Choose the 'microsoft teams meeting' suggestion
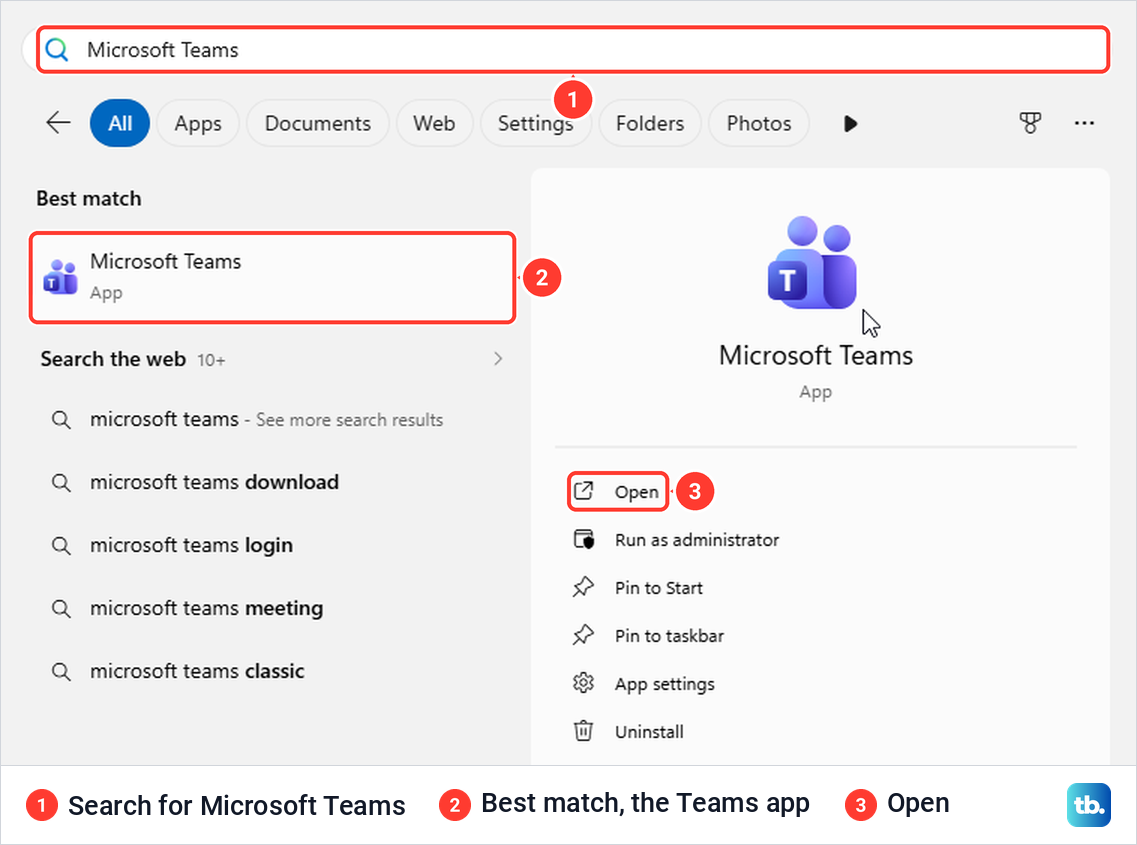The width and height of the screenshot is (1137, 845). pyautogui.click(x=273, y=608)
